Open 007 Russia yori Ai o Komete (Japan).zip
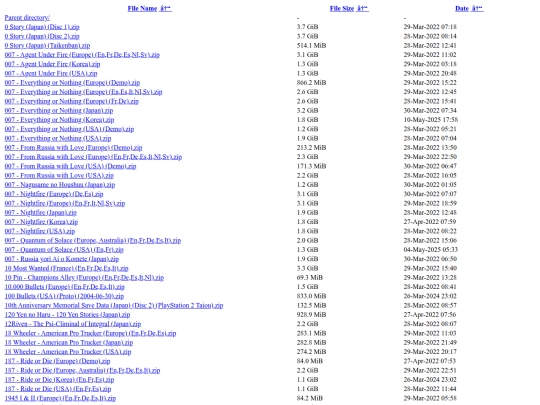 [62, 259]
